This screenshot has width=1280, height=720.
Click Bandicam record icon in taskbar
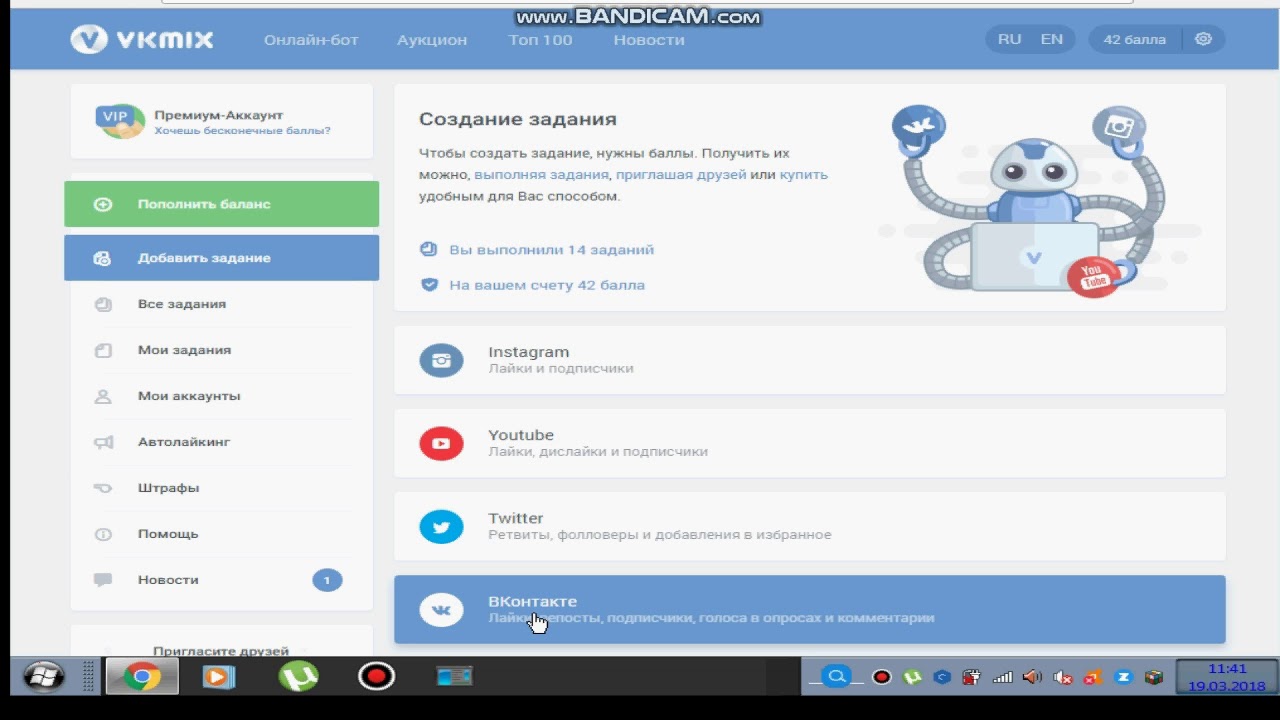coord(376,677)
